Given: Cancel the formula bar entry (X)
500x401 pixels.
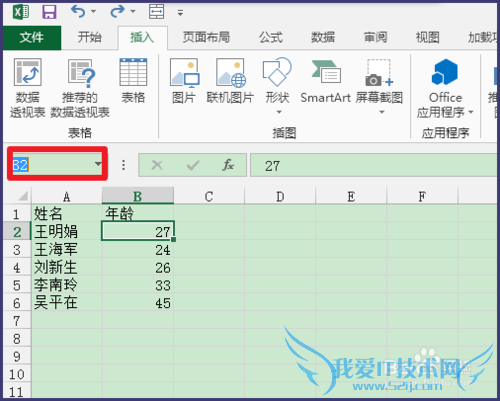Looking at the screenshot, I should pos(157,165).
